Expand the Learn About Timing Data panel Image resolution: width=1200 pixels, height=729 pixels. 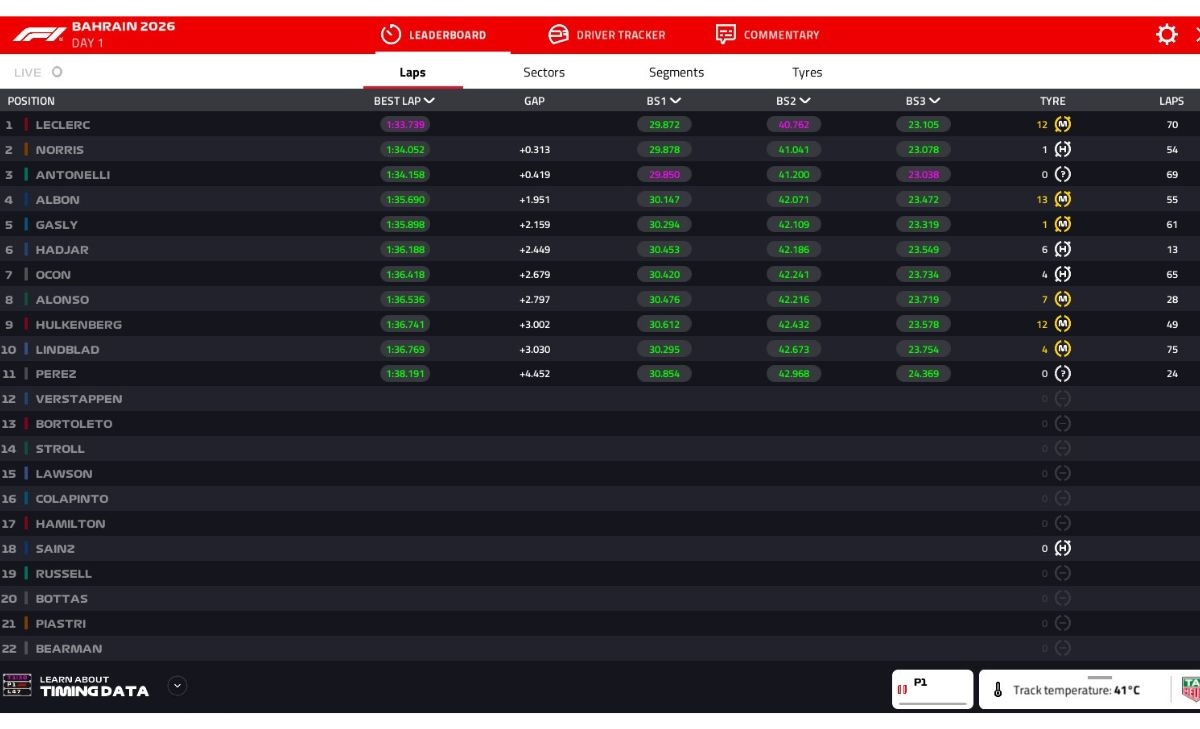click(177, 686)
